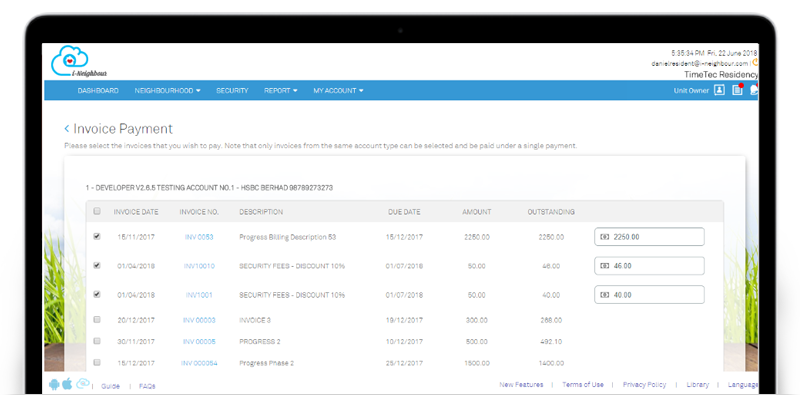Click the 40.00 payment amount field
Screen dimensions: 800x395
click(649, 295)
